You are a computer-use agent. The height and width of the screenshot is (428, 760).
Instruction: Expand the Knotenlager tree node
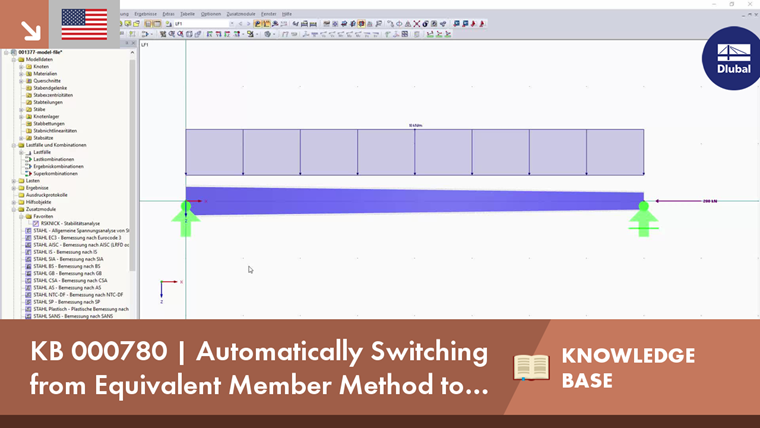pos(21,116)
